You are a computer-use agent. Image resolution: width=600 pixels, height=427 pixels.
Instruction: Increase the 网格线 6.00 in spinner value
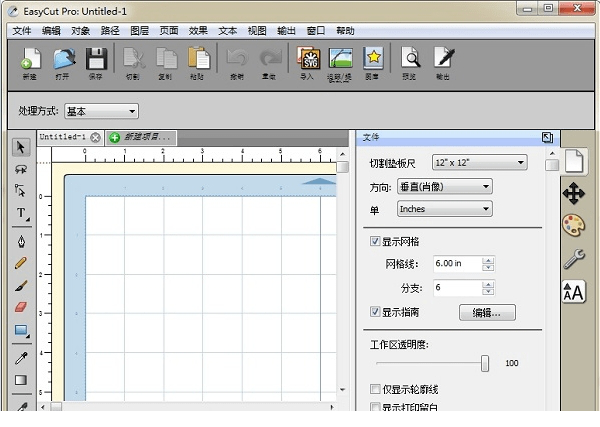point(488,260)
